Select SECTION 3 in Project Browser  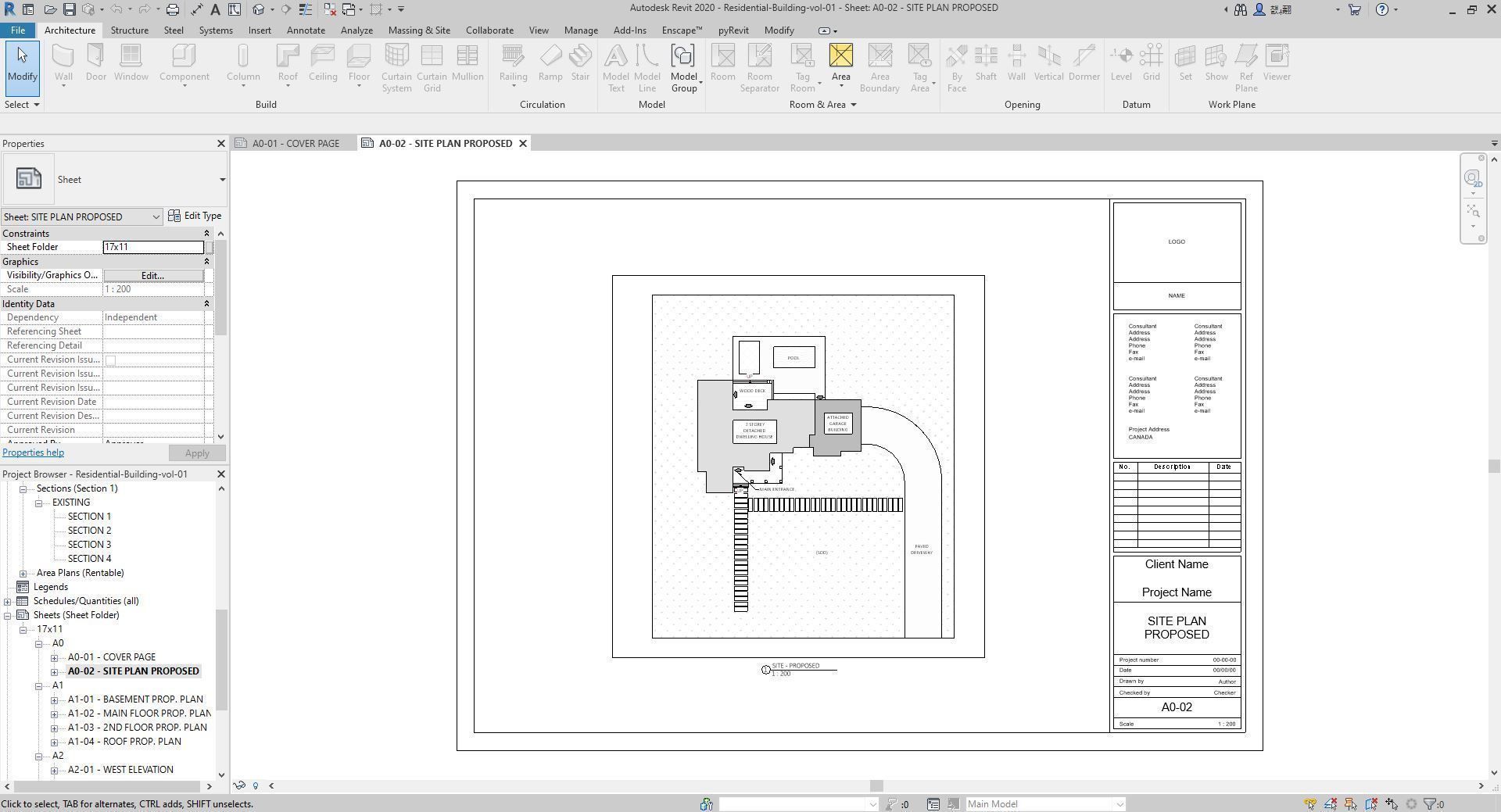click(x=89, y=546)
